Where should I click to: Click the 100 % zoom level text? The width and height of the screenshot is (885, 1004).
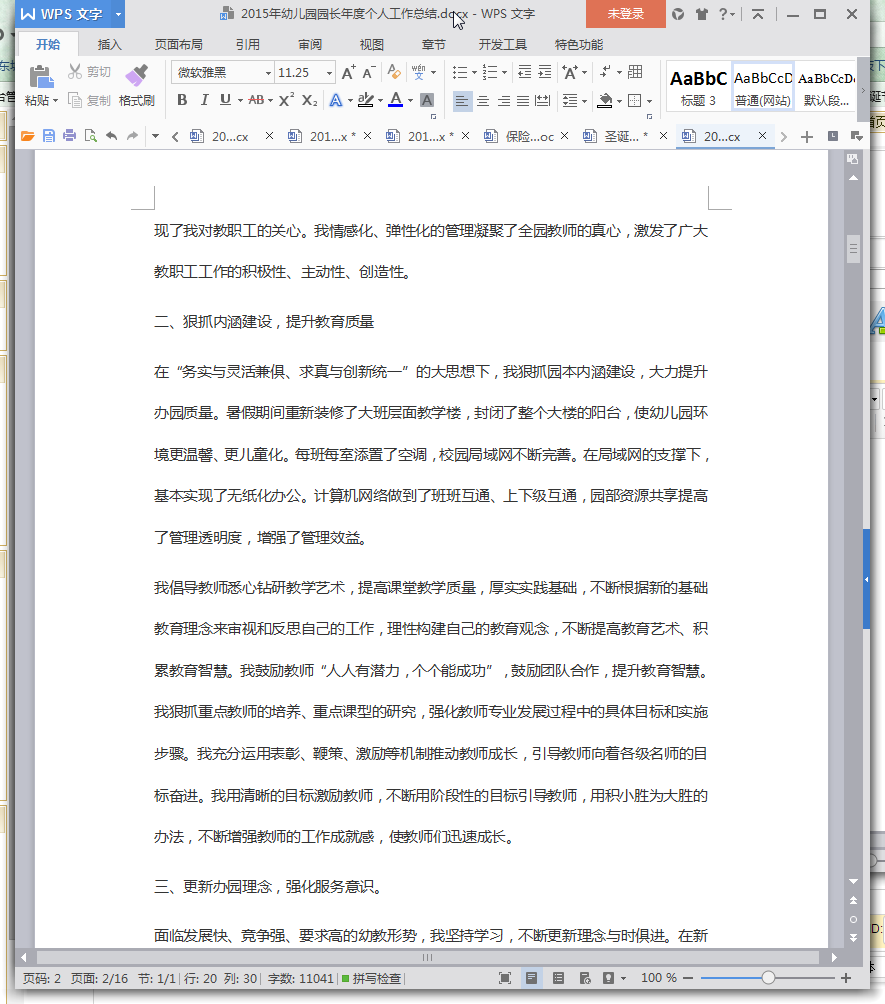tap(658, 978)
